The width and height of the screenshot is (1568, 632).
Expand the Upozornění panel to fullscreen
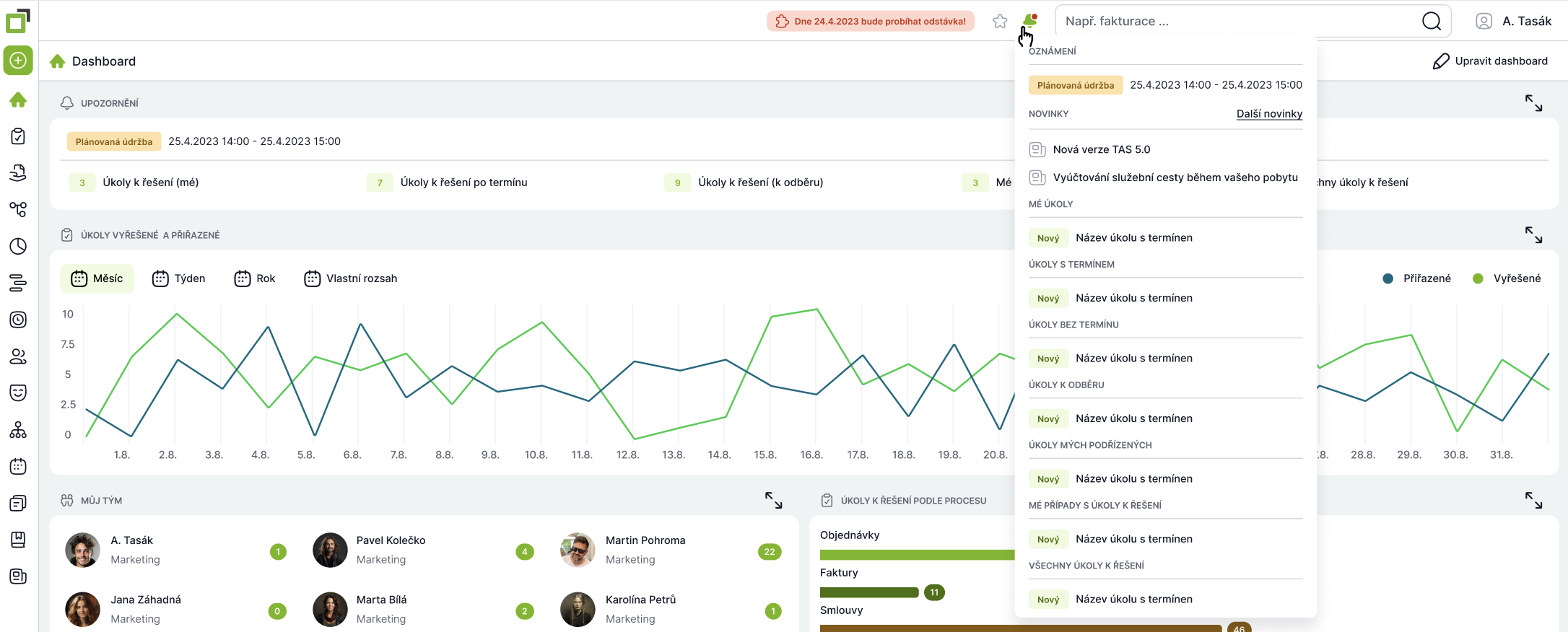coord(1533,103)
